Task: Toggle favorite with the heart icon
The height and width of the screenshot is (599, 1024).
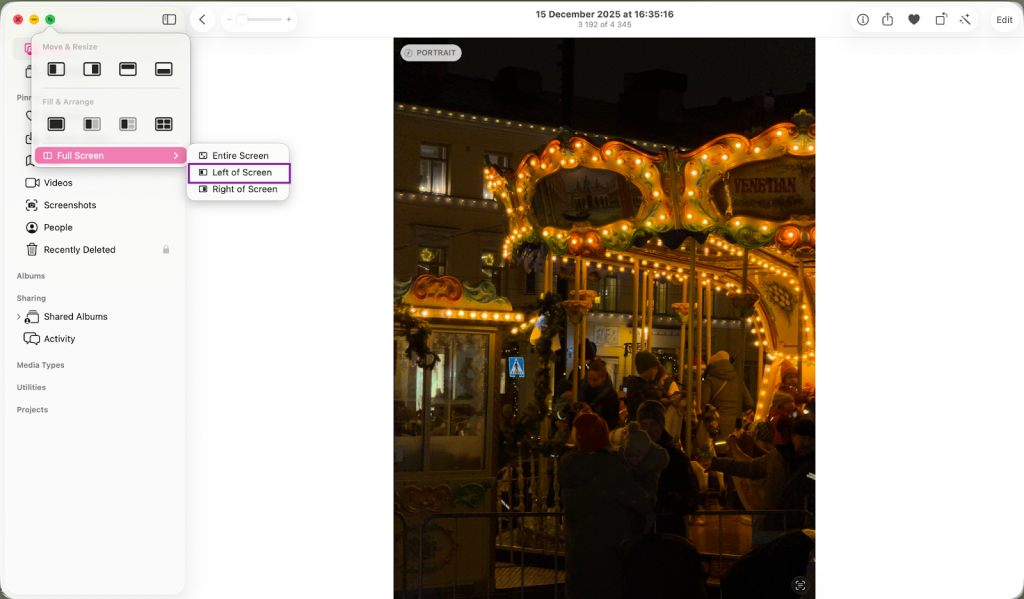Action: [914, 20]
